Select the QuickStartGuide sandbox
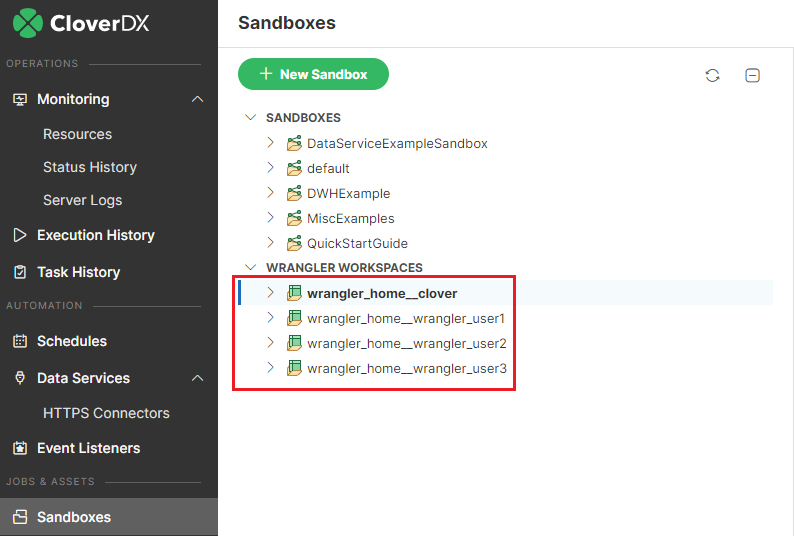This screenshot has height=536, width=794. [357, 243]
